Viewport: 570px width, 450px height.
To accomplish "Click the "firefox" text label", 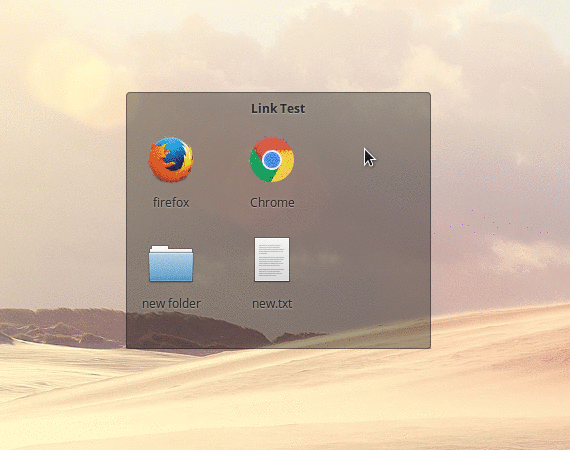I will coord(171,202).
